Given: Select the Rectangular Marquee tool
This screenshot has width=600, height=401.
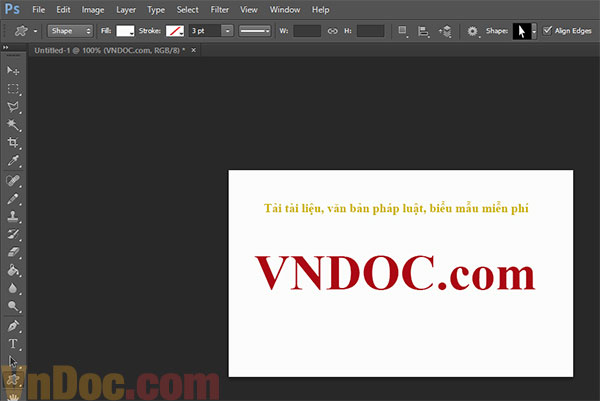Looking at the screenshot, I should (13, 89).
